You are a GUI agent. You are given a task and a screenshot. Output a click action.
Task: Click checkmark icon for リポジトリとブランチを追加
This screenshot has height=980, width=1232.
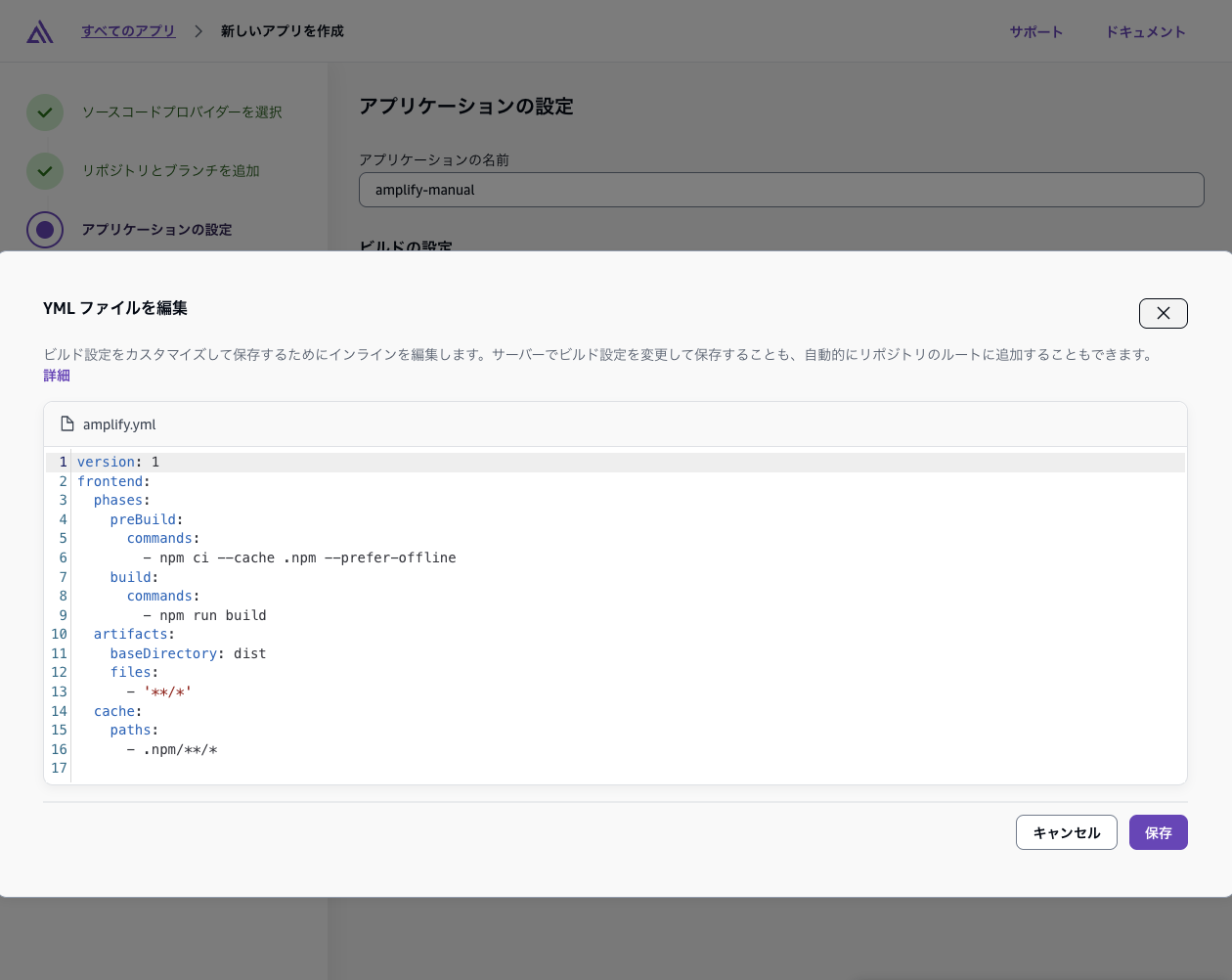tap(45, 171)
